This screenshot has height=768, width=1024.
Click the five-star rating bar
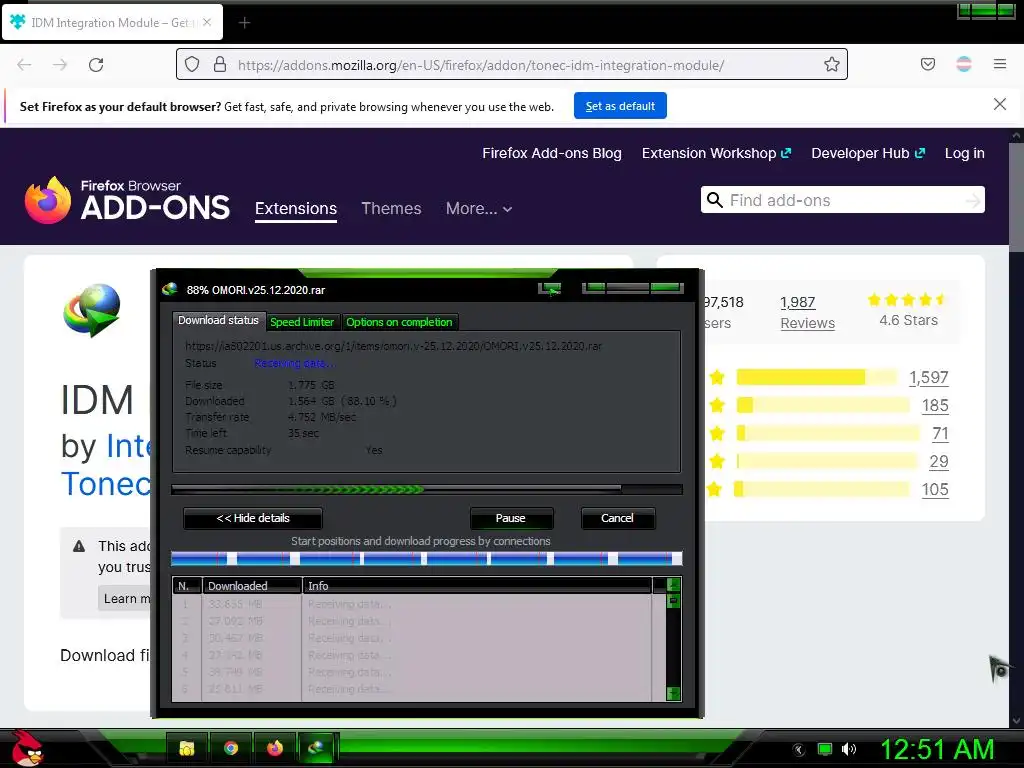click(817, 377)
